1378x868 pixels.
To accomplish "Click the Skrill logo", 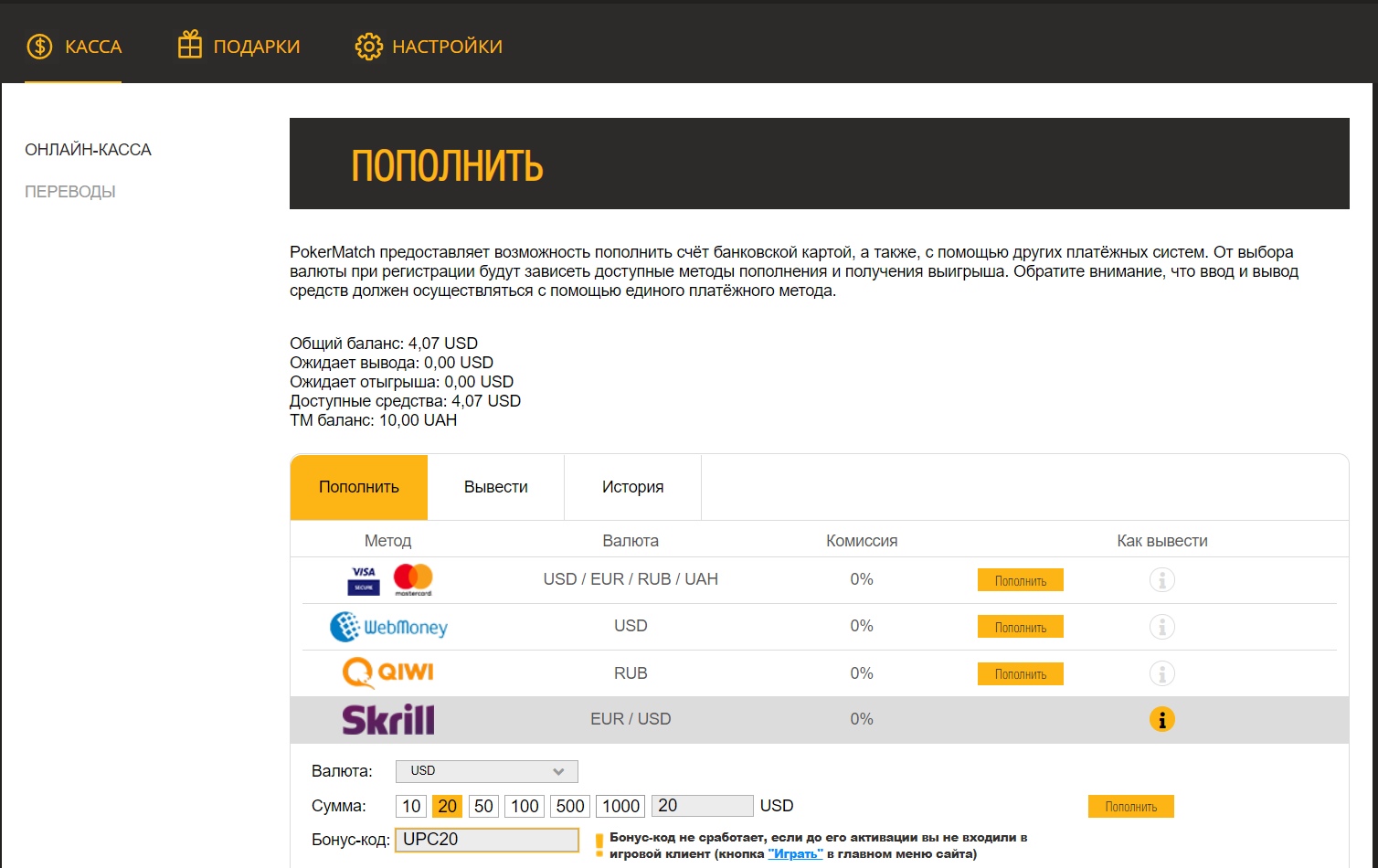I will pos(388,720).
